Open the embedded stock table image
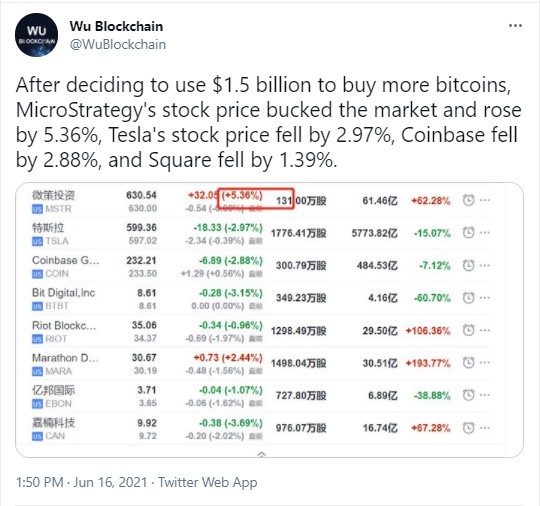540x506 pixels. pos(270,320)
